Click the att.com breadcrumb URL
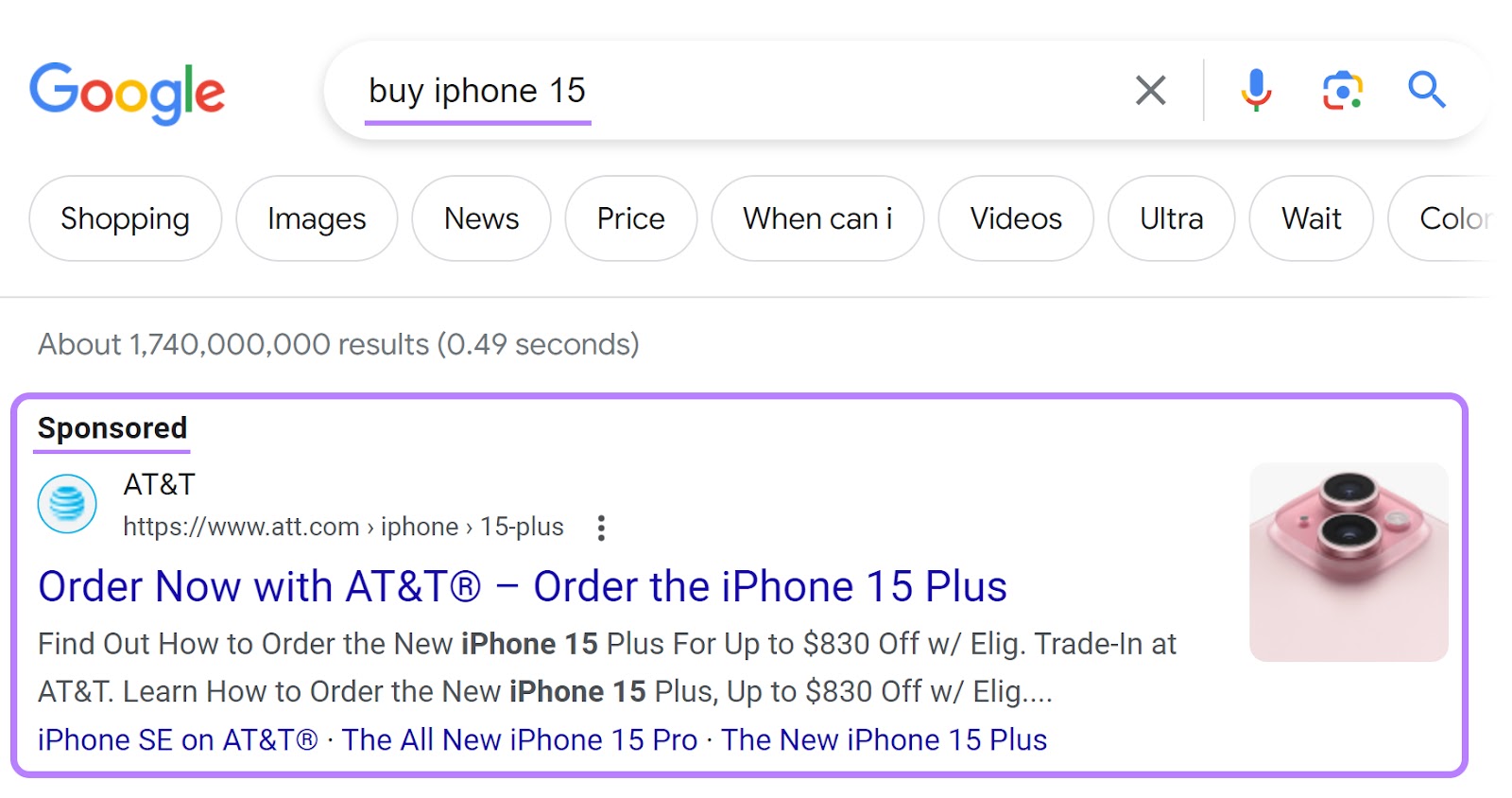 342,527
